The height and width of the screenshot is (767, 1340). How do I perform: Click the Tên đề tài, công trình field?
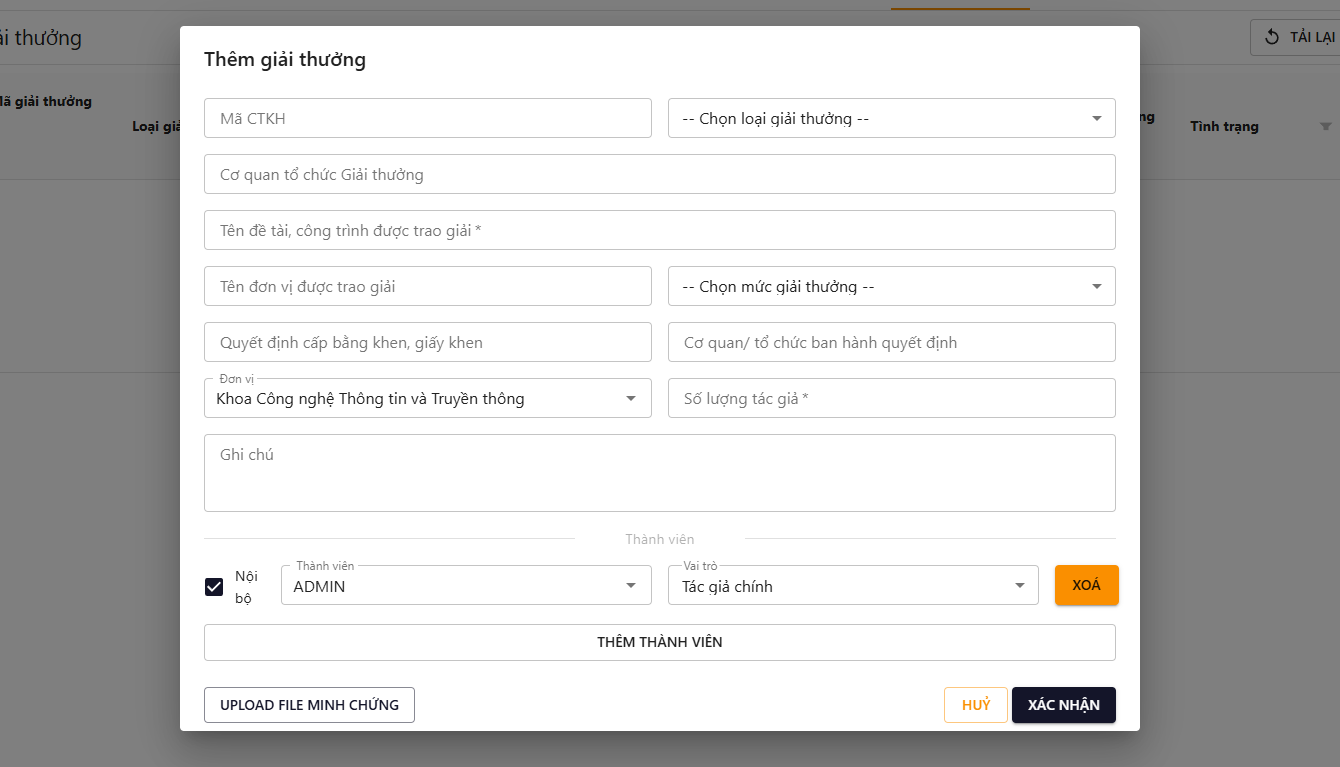659,230
